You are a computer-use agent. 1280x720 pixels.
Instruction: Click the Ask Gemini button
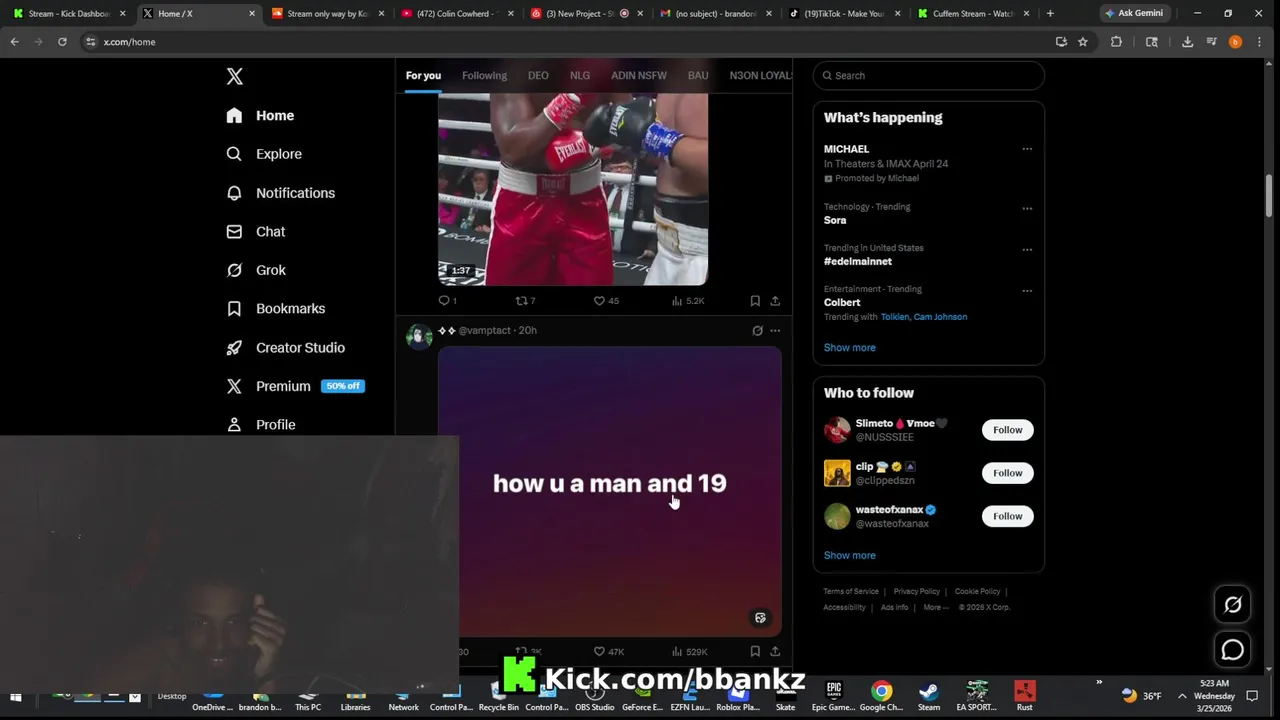[1135, 13]
